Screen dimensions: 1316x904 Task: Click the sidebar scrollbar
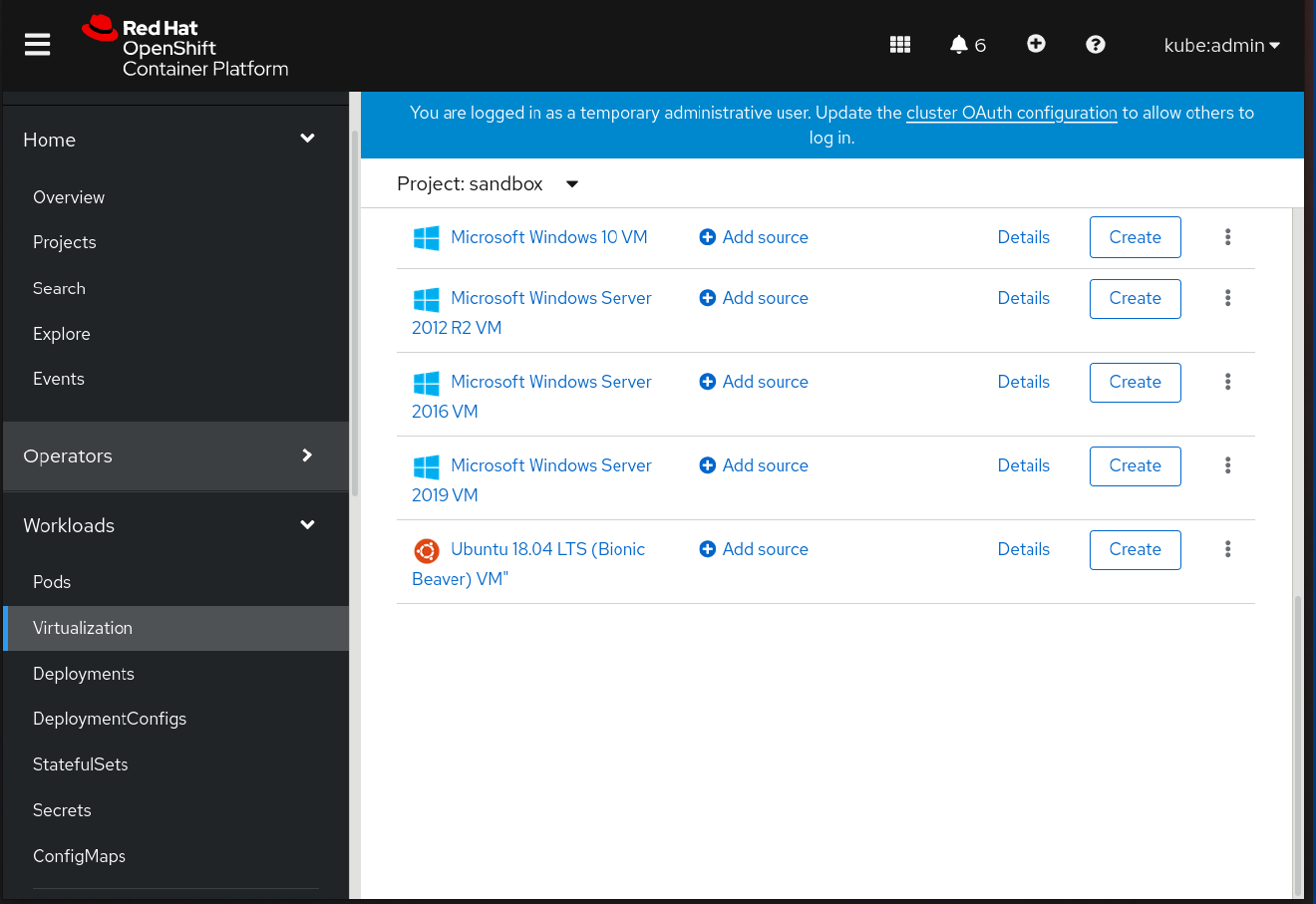pos(353,299)
